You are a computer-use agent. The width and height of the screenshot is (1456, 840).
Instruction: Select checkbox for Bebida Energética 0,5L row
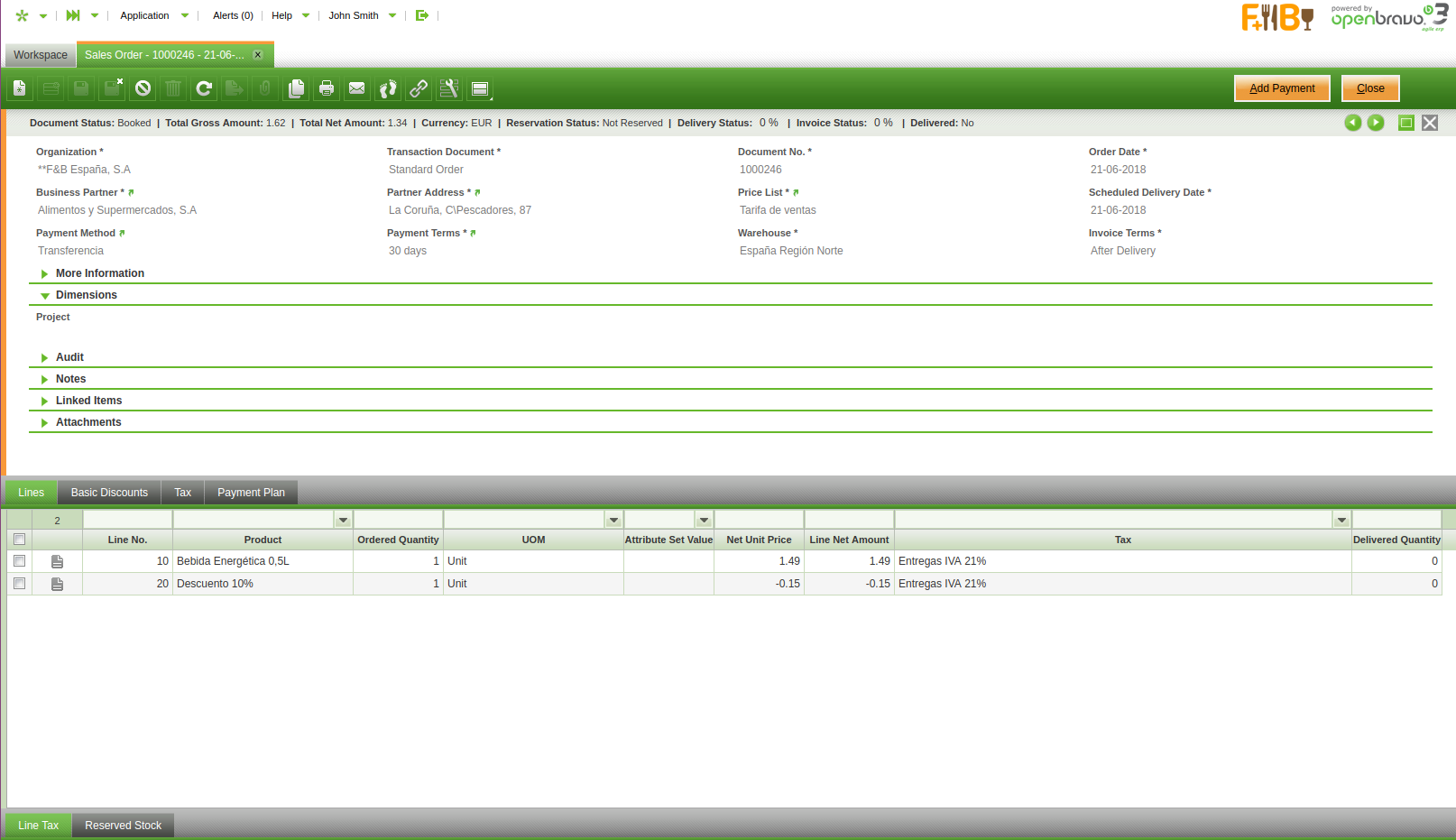[x=19, y=561]
